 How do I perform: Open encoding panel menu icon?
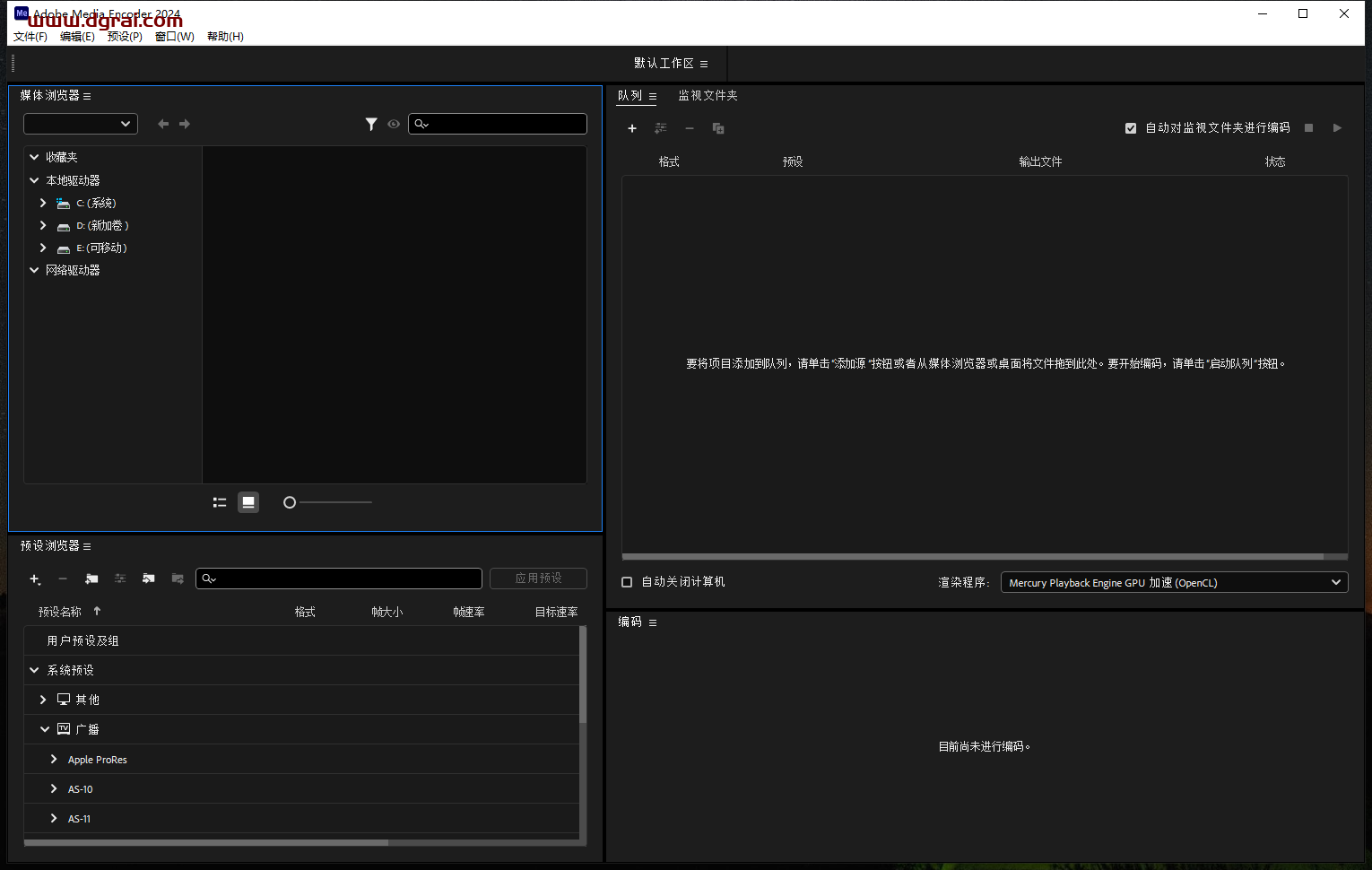point(653,622)
